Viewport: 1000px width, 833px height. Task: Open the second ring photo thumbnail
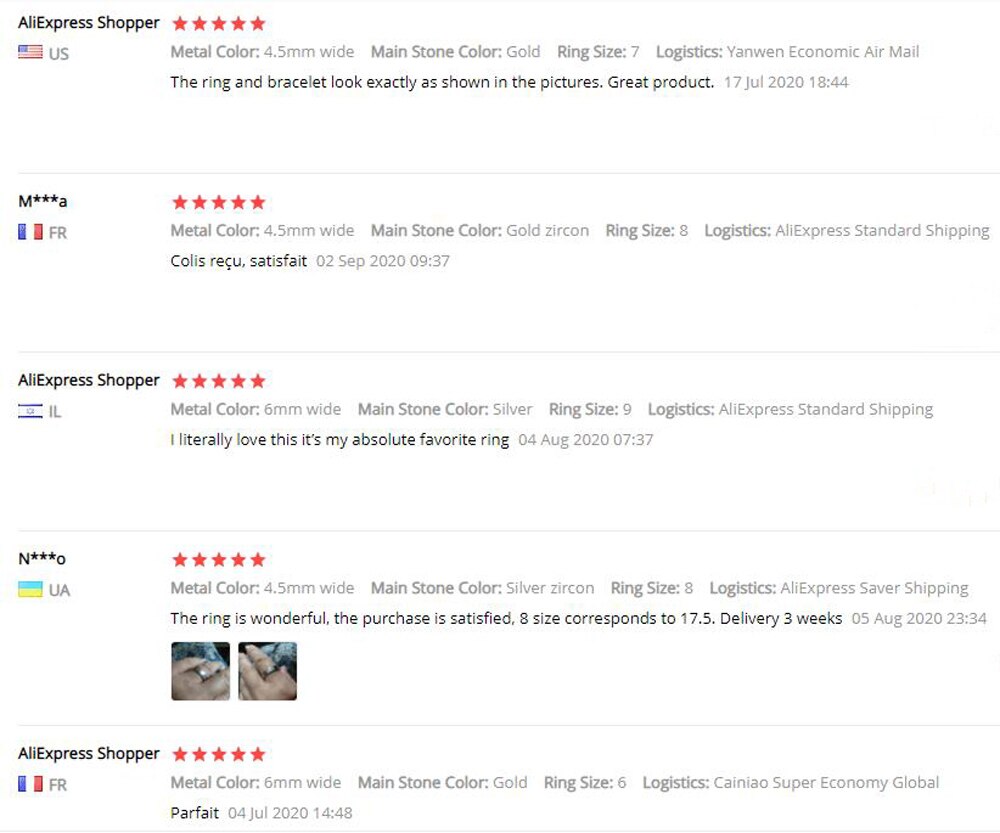coord(267,671)
